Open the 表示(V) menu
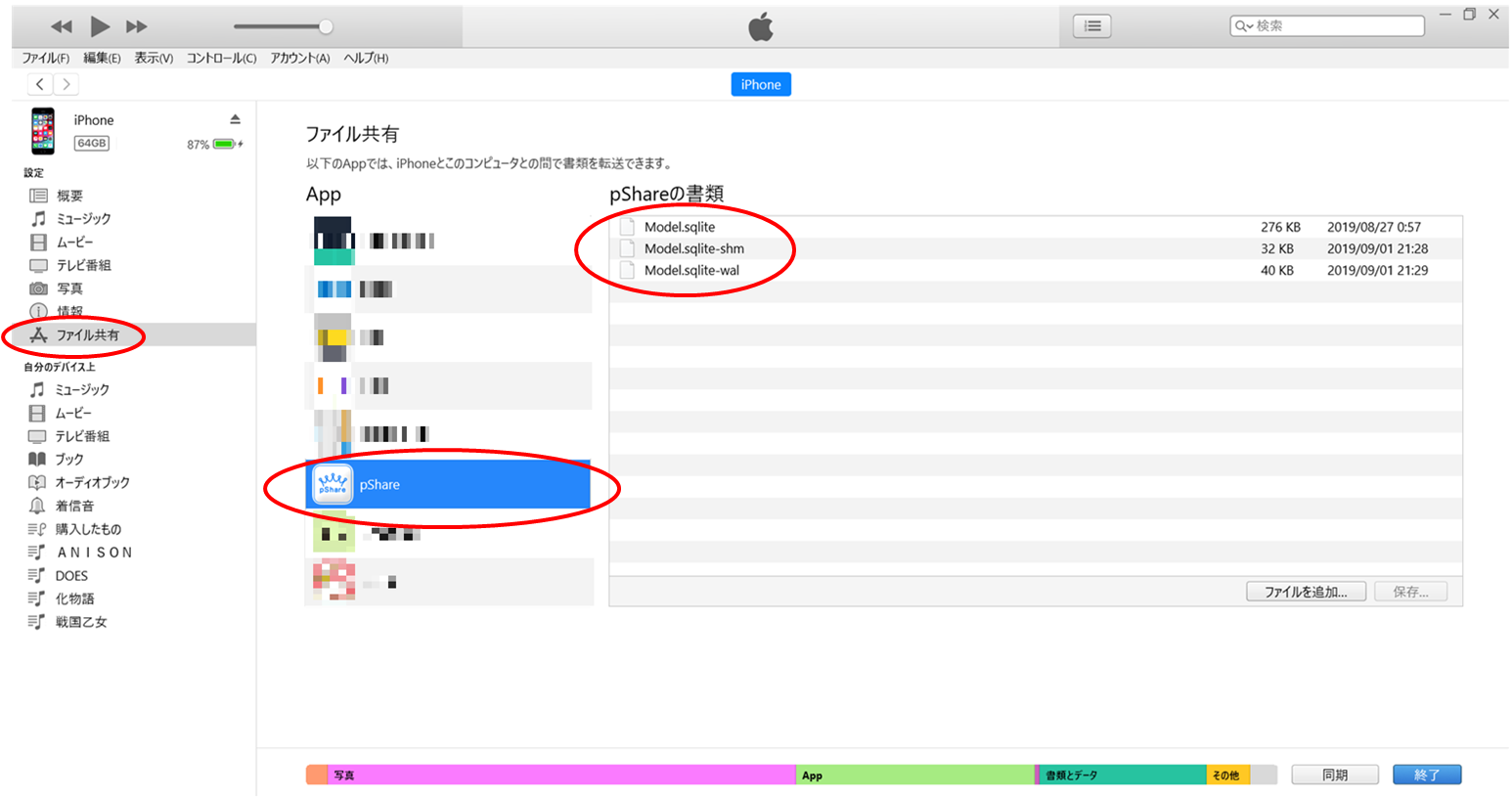 tap(154, 59)
